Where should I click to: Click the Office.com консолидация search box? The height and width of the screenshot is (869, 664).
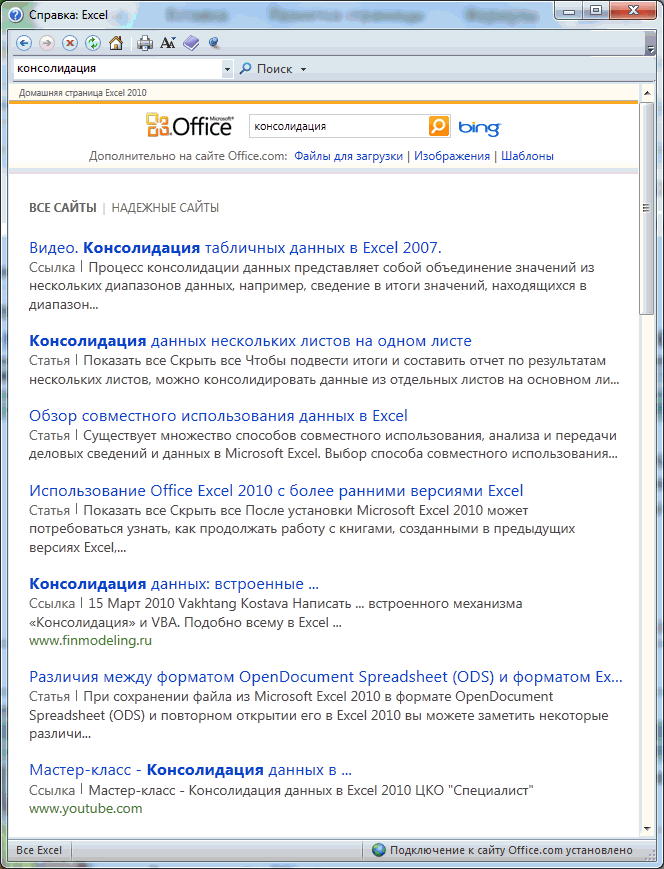(339, 126)
